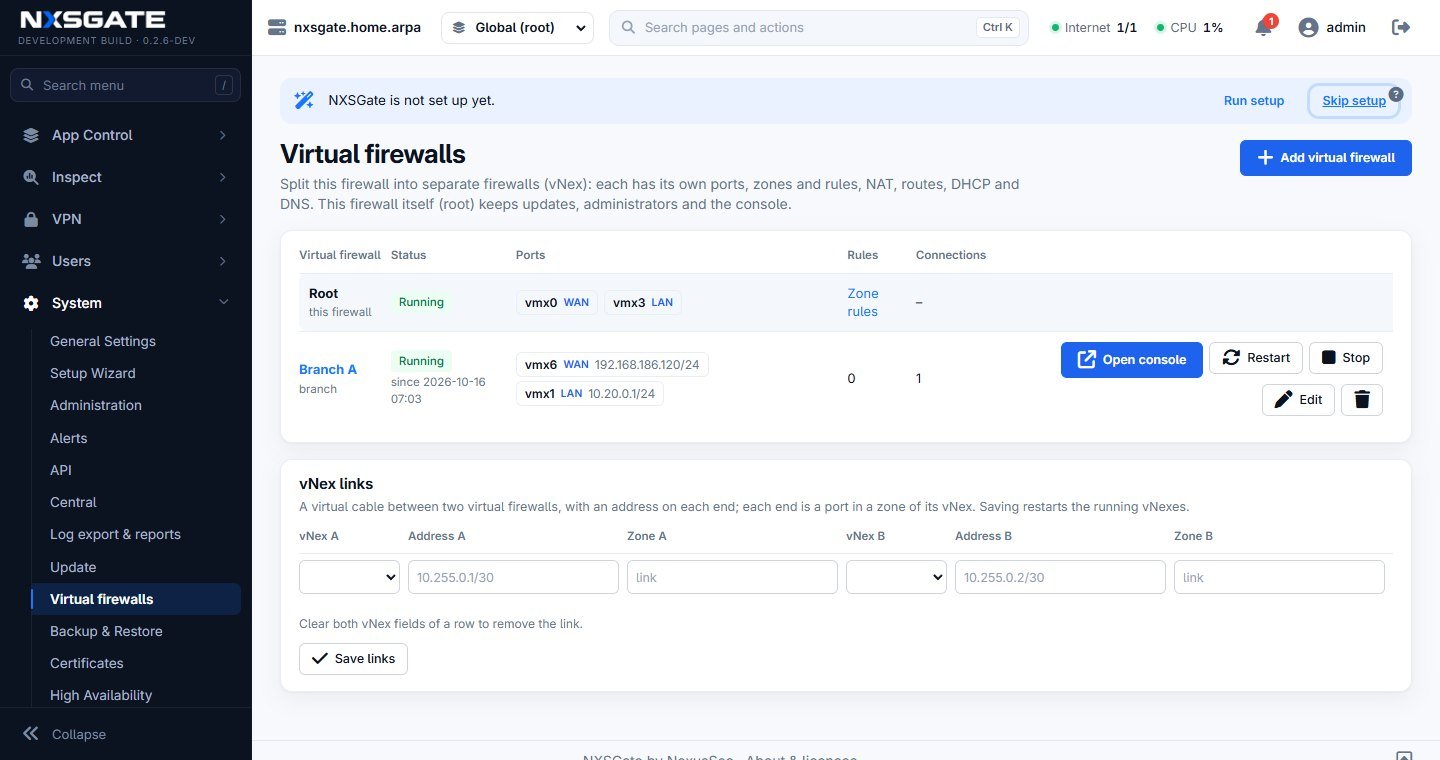Click the Inspect magnifier icon in sidebar
Screen dimensions: 1440x760
tap(31, 177)
